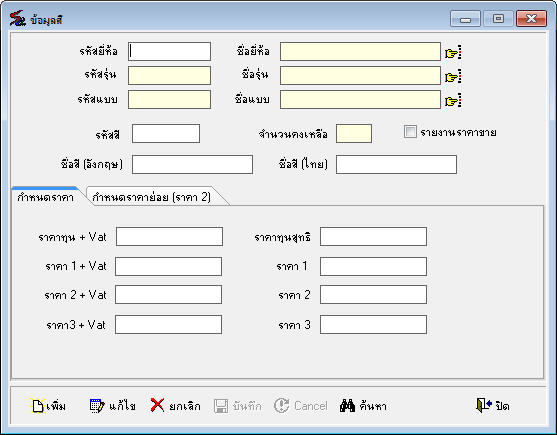
Task: Select the กำหนดราคา tab
Action: tap(45, 197)
